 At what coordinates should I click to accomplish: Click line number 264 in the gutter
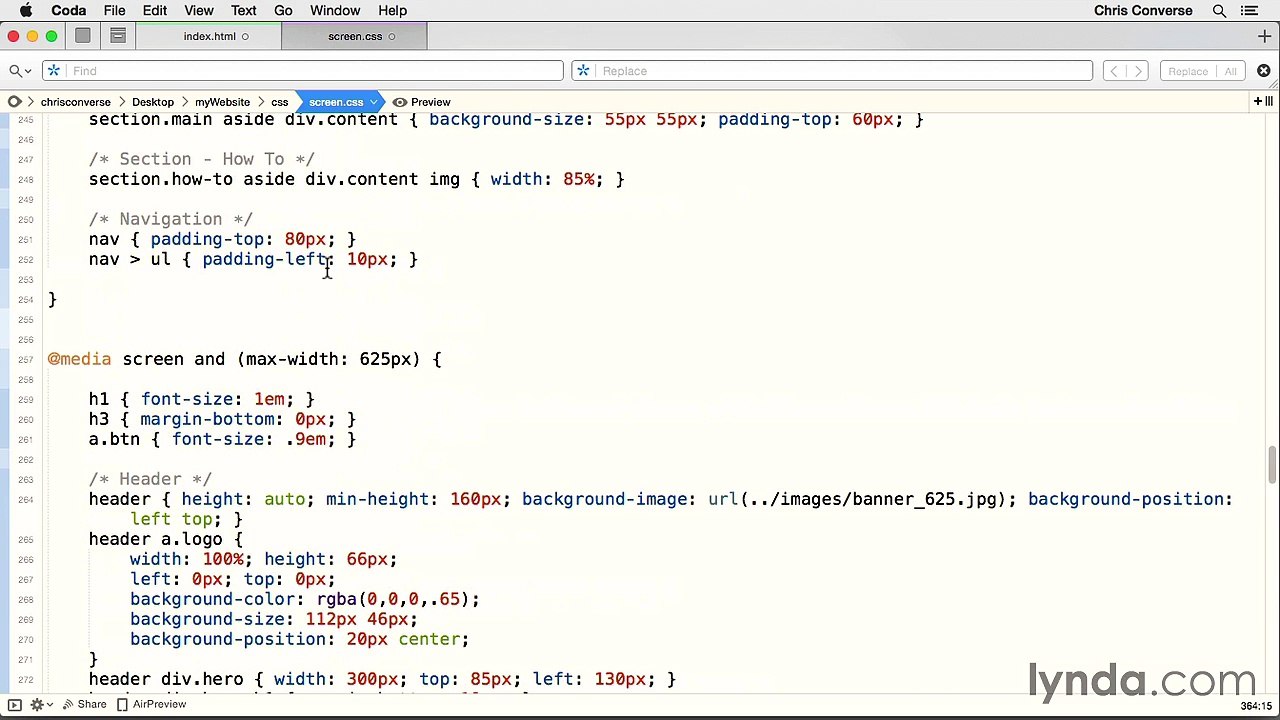click(x=25, y=500)
